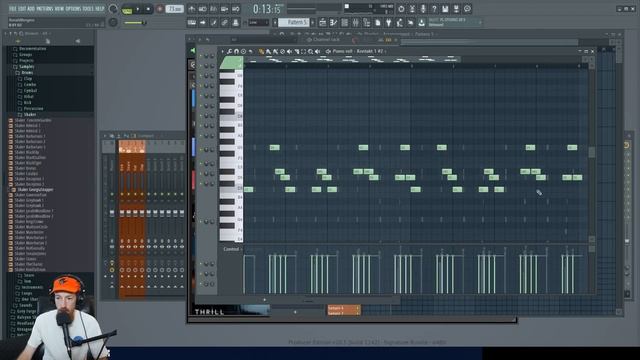Click the tempo field showing 73
The width and height of the screenshot is (640, 360).
click(x=174, y=9)
